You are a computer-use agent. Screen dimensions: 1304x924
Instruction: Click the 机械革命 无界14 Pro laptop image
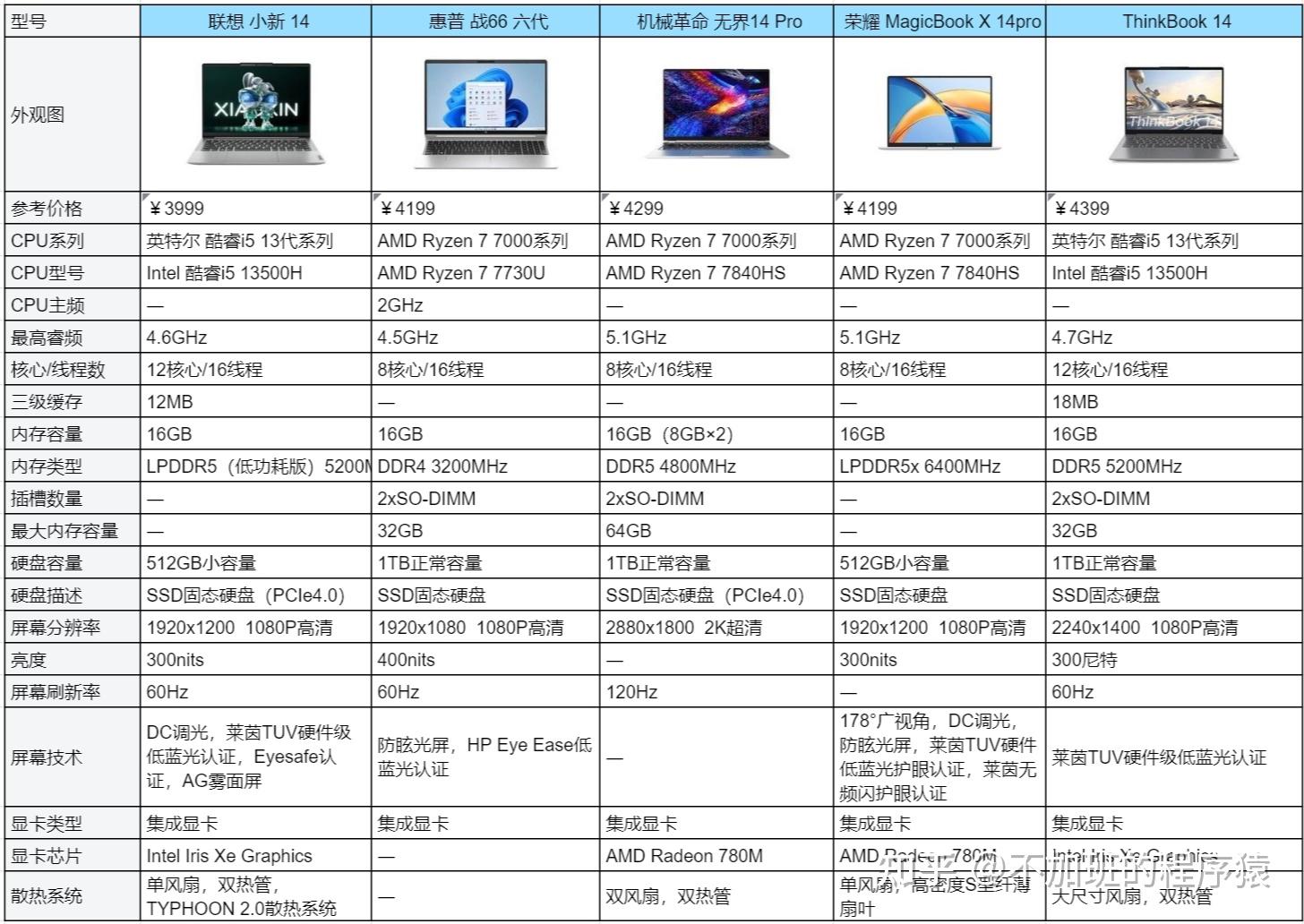point(717,114)
